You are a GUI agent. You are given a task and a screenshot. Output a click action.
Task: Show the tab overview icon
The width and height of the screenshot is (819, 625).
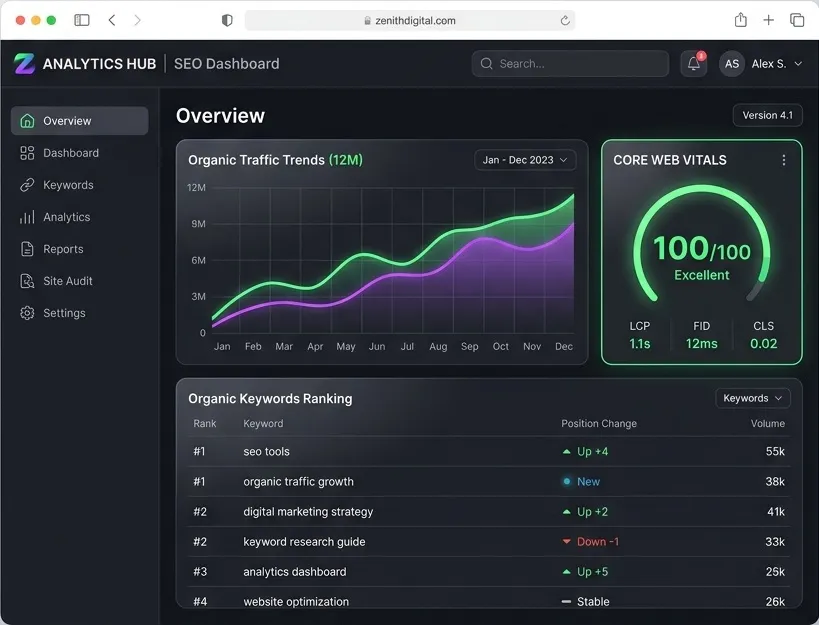797,20
